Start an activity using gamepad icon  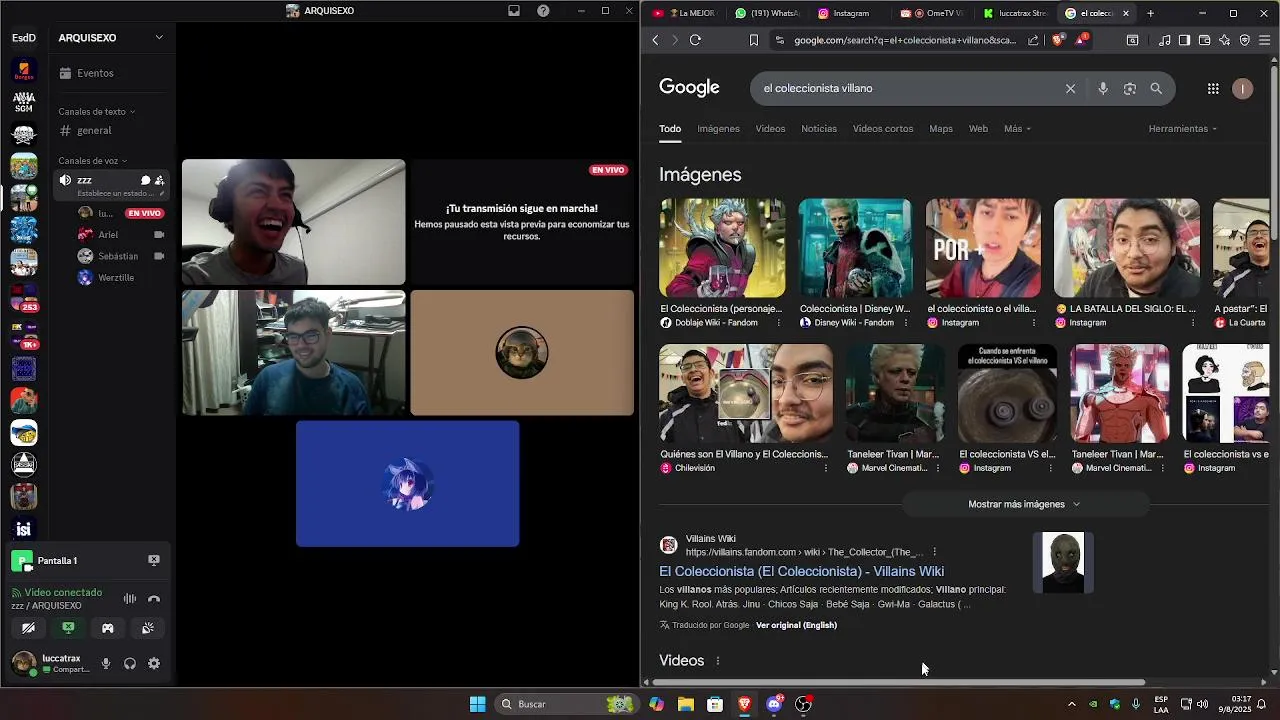[108, 628]
